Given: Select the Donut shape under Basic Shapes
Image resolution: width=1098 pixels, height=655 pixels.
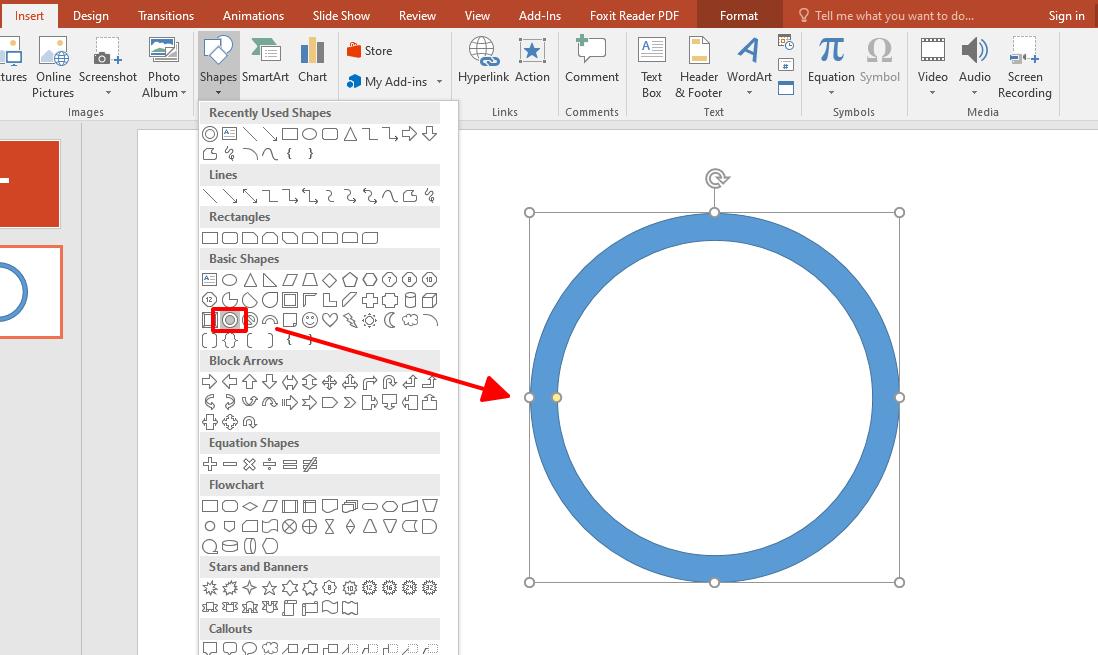Looking at the screenshot, I should point(230,319).
